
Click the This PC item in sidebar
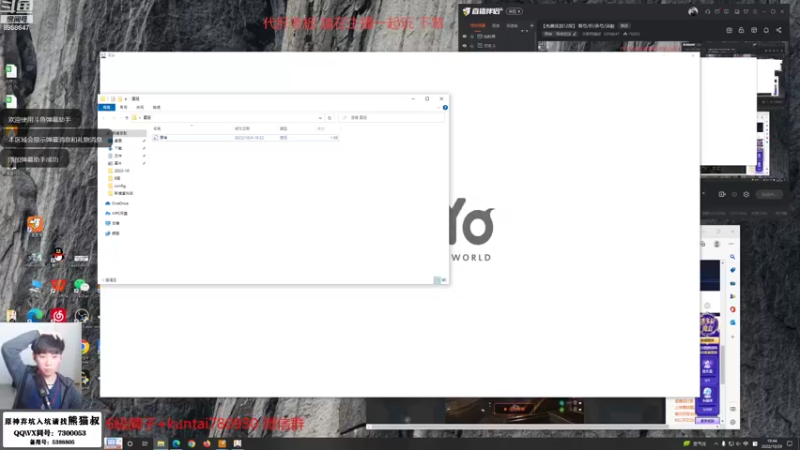tap(113, 223)
